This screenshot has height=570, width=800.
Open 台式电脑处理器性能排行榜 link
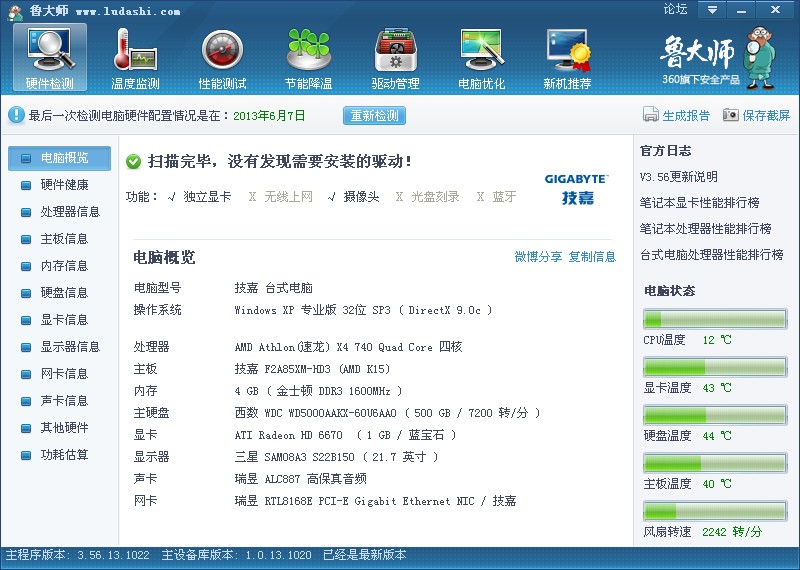[712, 255]
